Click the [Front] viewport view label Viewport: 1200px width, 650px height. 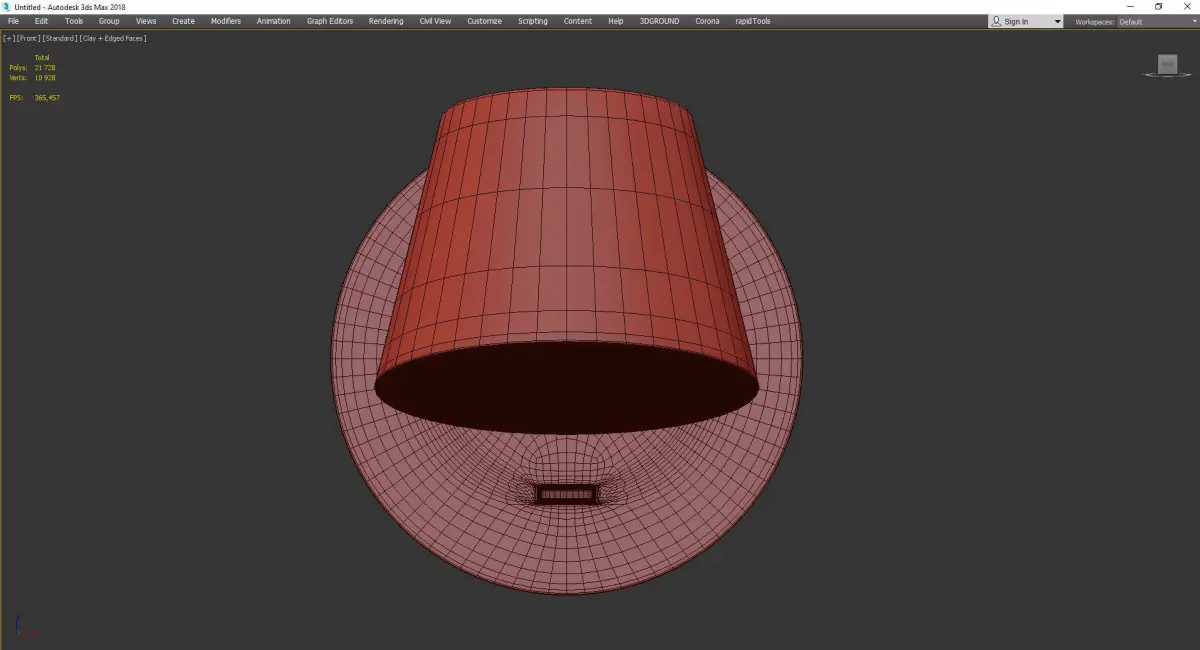pos(28,38)
